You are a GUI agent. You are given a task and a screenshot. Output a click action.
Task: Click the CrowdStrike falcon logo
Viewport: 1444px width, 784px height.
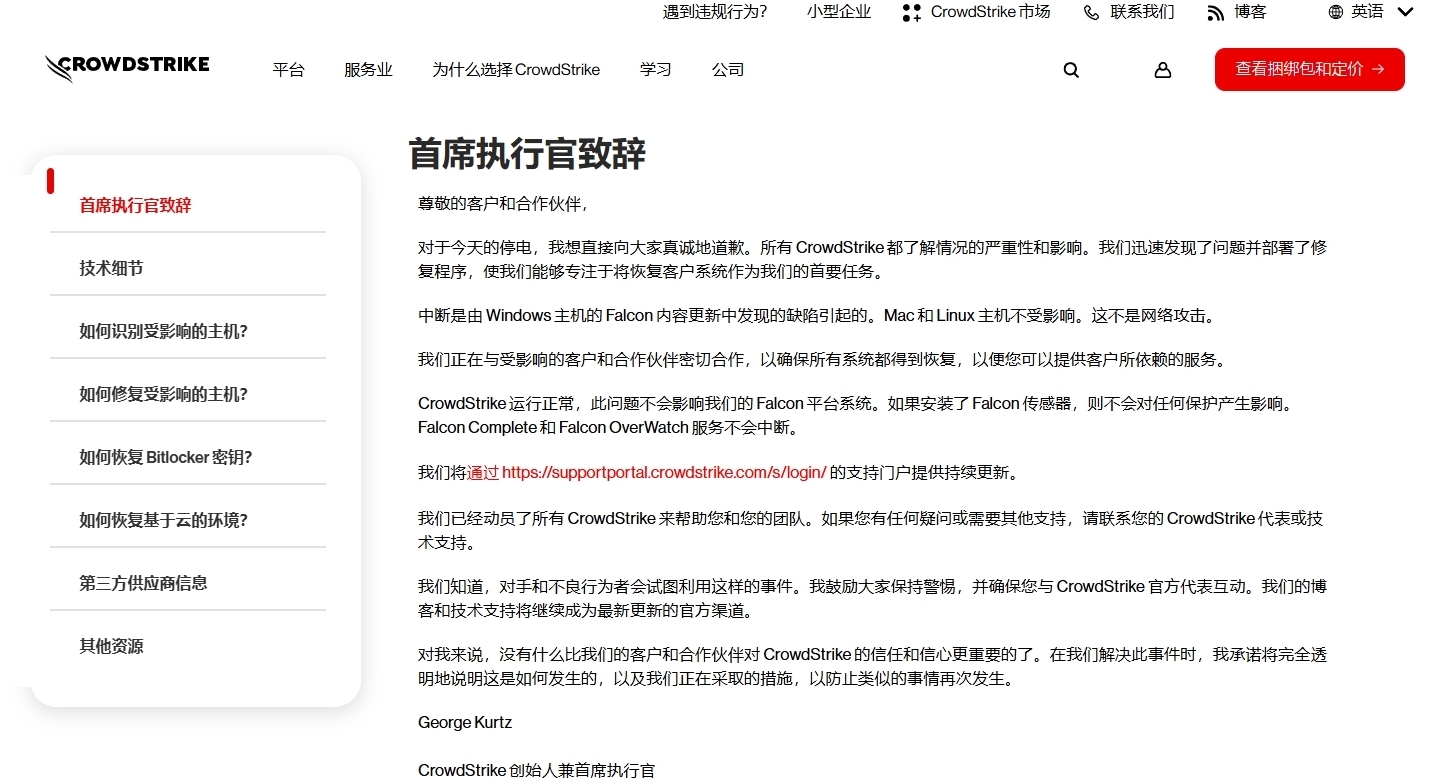click(x=127, y=68)
